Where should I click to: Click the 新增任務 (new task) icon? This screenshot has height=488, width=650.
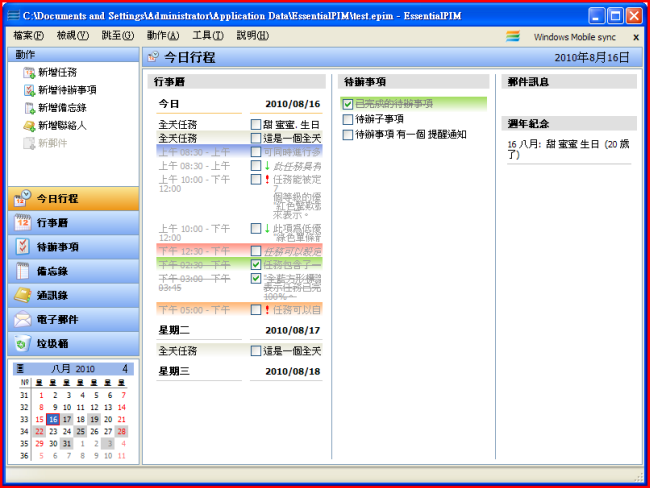[x=28, y=73]
